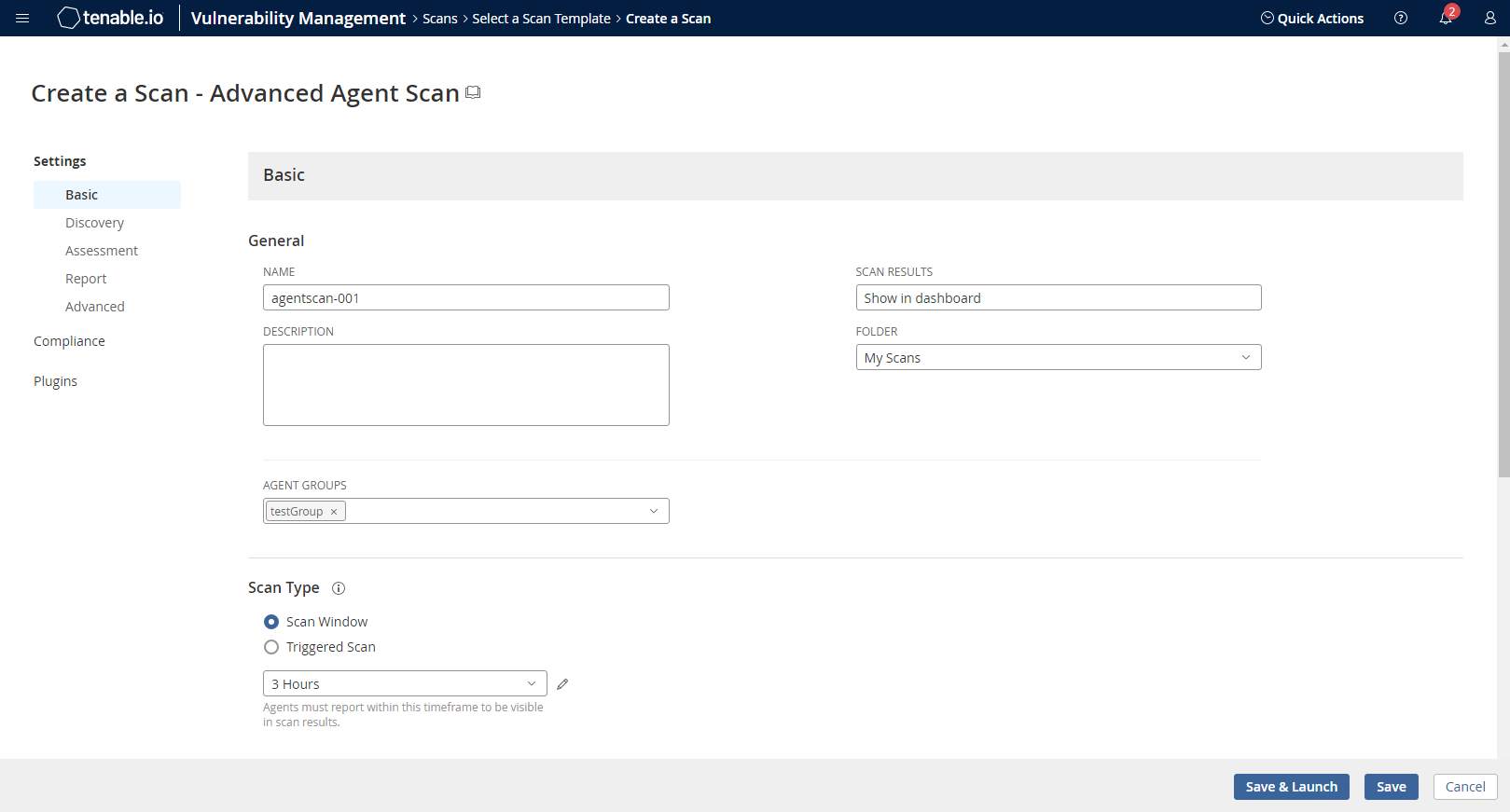Click the vertical page scrollbar
The width and height of the screenshot is (1510, 812).
click(1503, 264)
